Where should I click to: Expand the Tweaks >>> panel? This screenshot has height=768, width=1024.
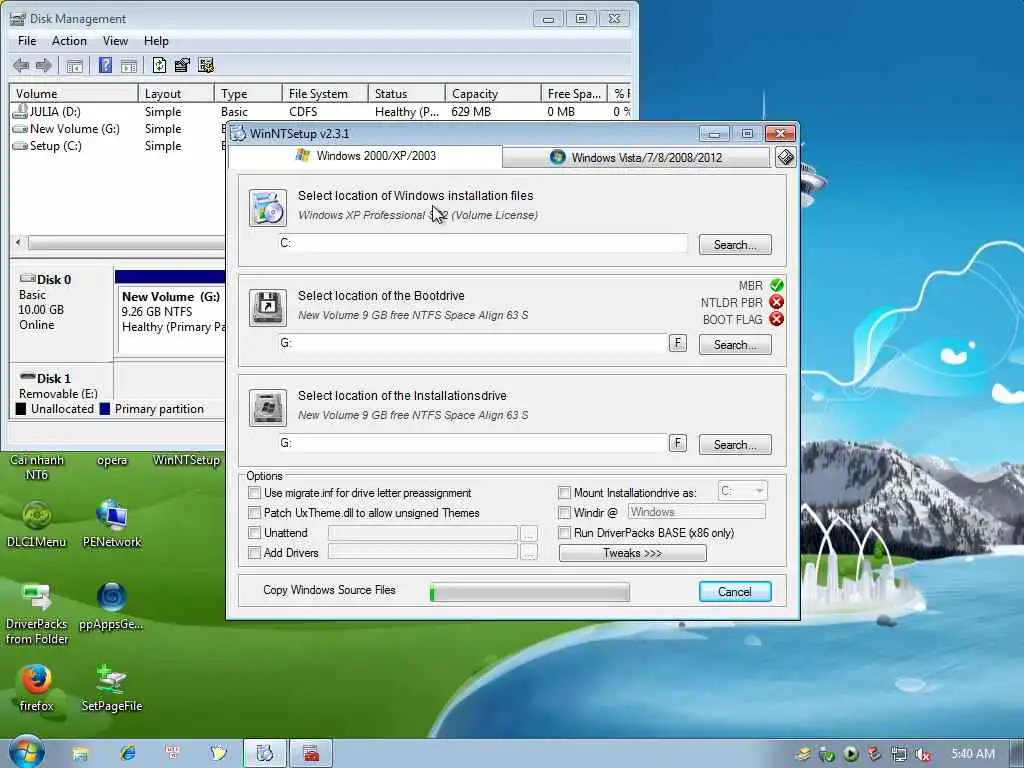(632, 553)
